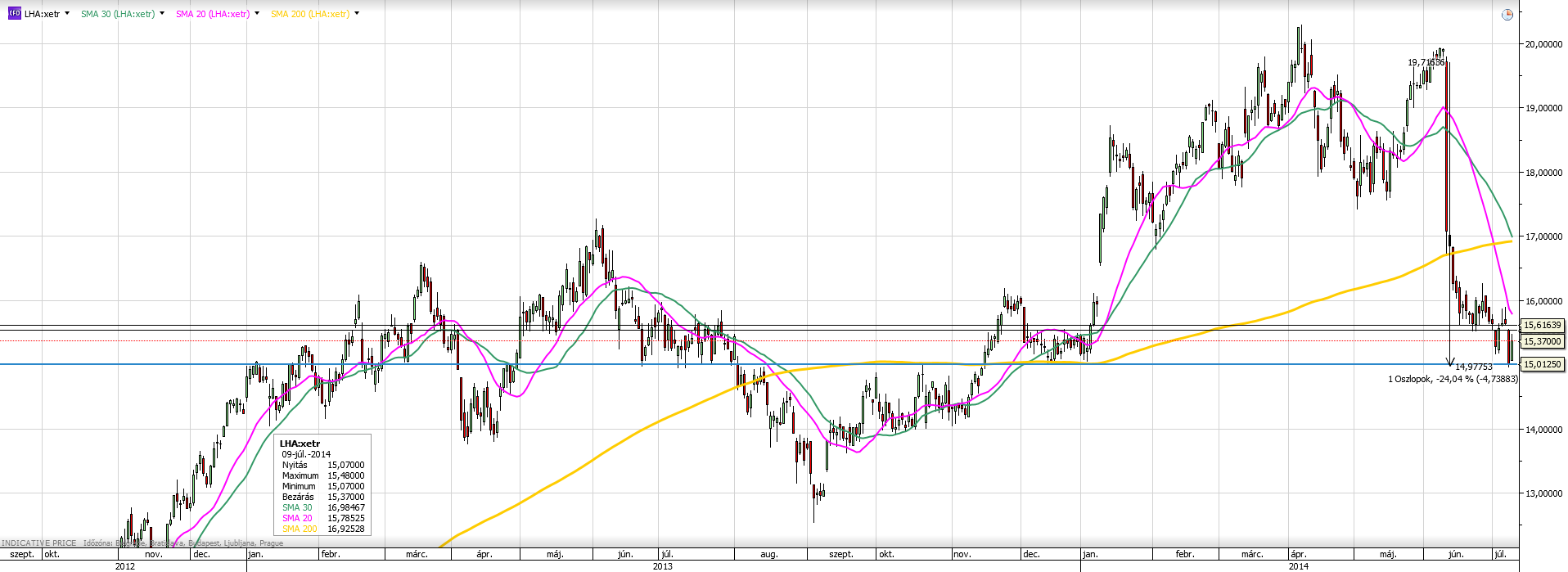Click the 2014 year label on the time axis
The height and width of the screenshot is (572, 1568).
tap(1298, 565)
